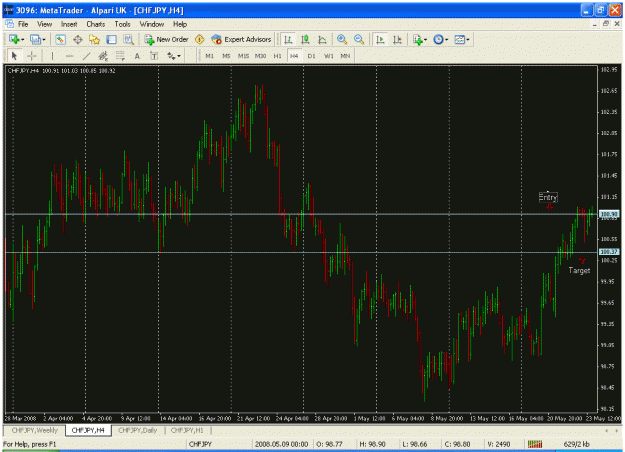Switch to M5 timeframe
Screen dimensions: 625x452
tap(226, 56)
